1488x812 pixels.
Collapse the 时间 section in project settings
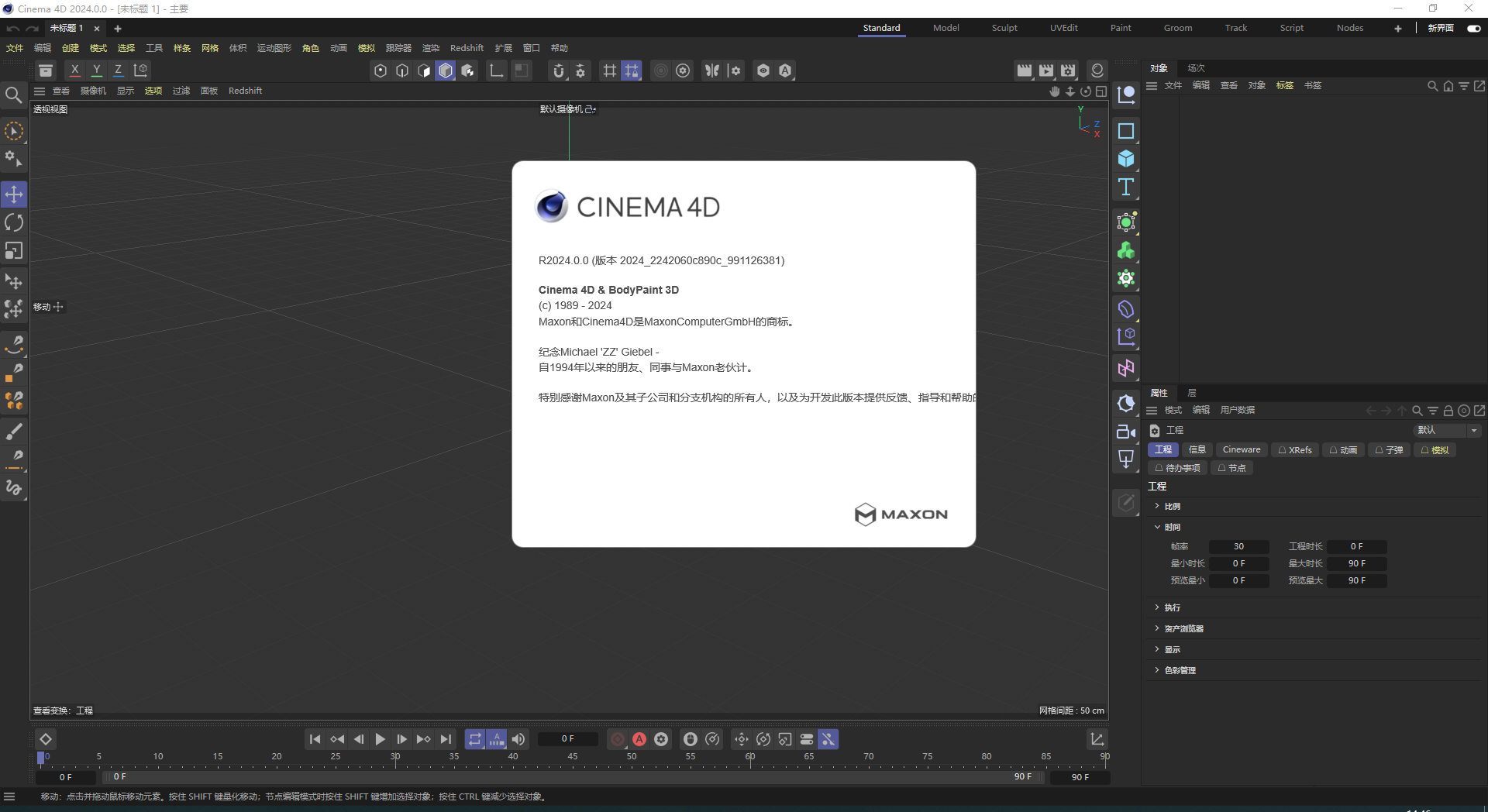[1172, 527]
